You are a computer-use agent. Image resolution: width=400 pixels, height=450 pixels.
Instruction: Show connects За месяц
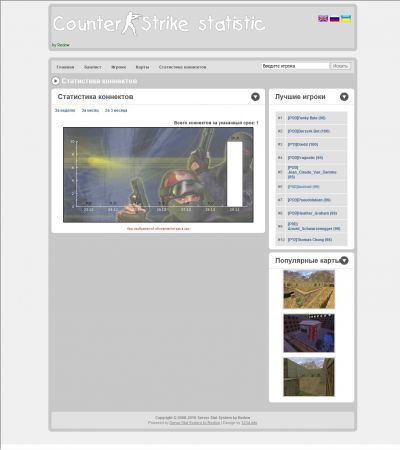click(x=90, y=110)
